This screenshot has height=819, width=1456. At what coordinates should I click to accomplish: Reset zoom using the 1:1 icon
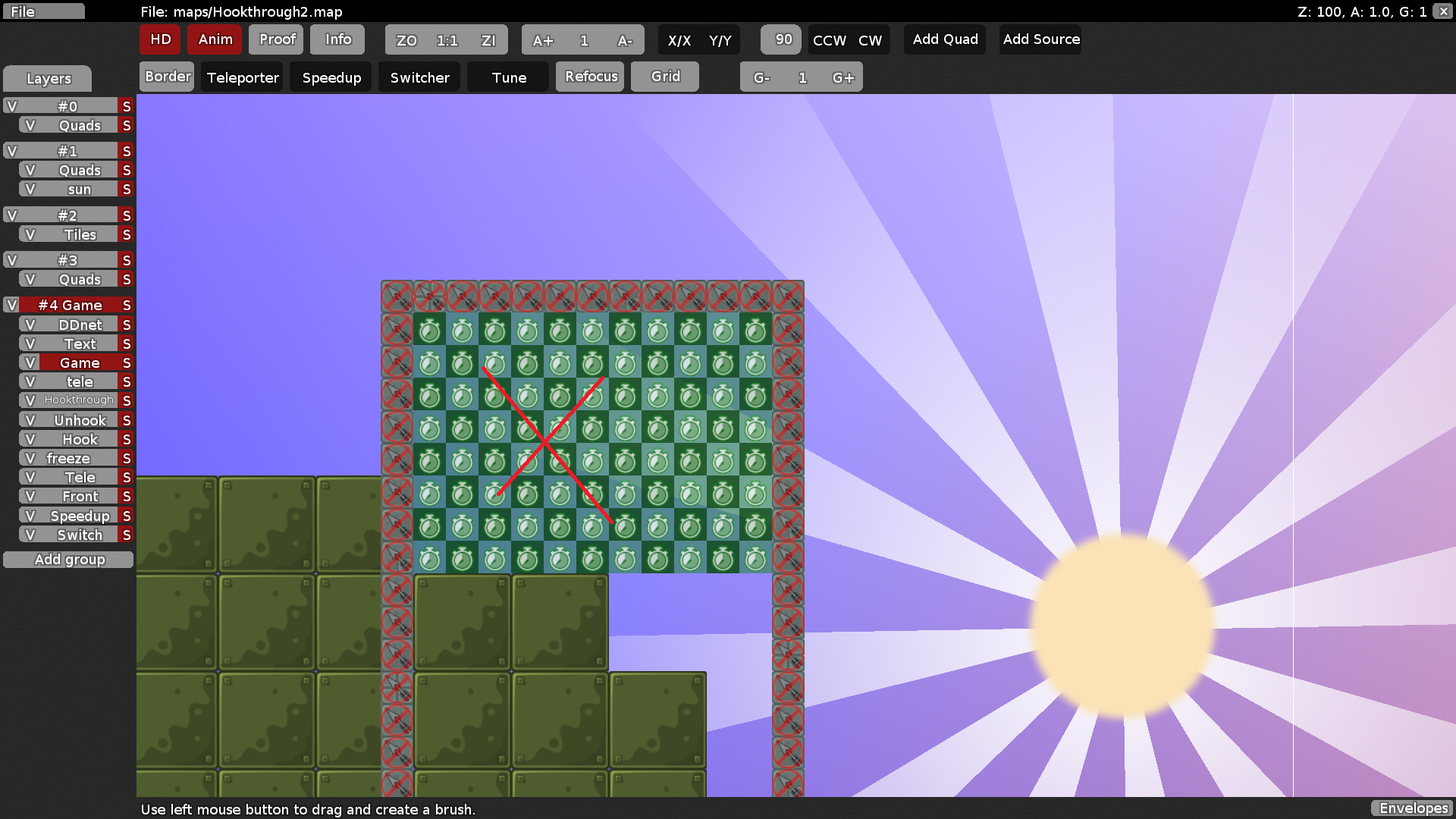click(446, 39)
